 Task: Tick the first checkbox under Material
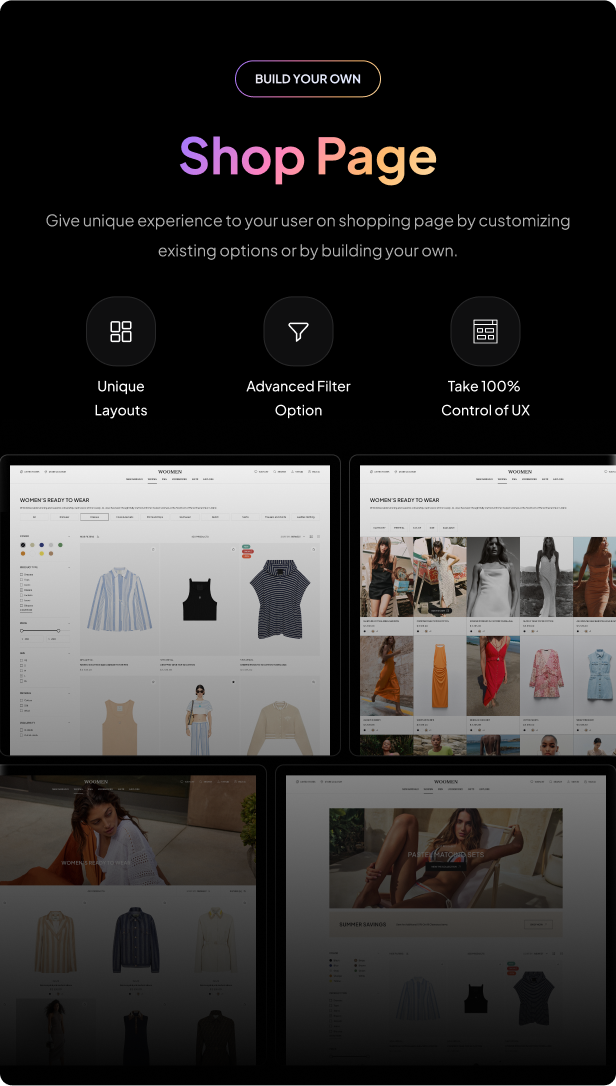21,700
